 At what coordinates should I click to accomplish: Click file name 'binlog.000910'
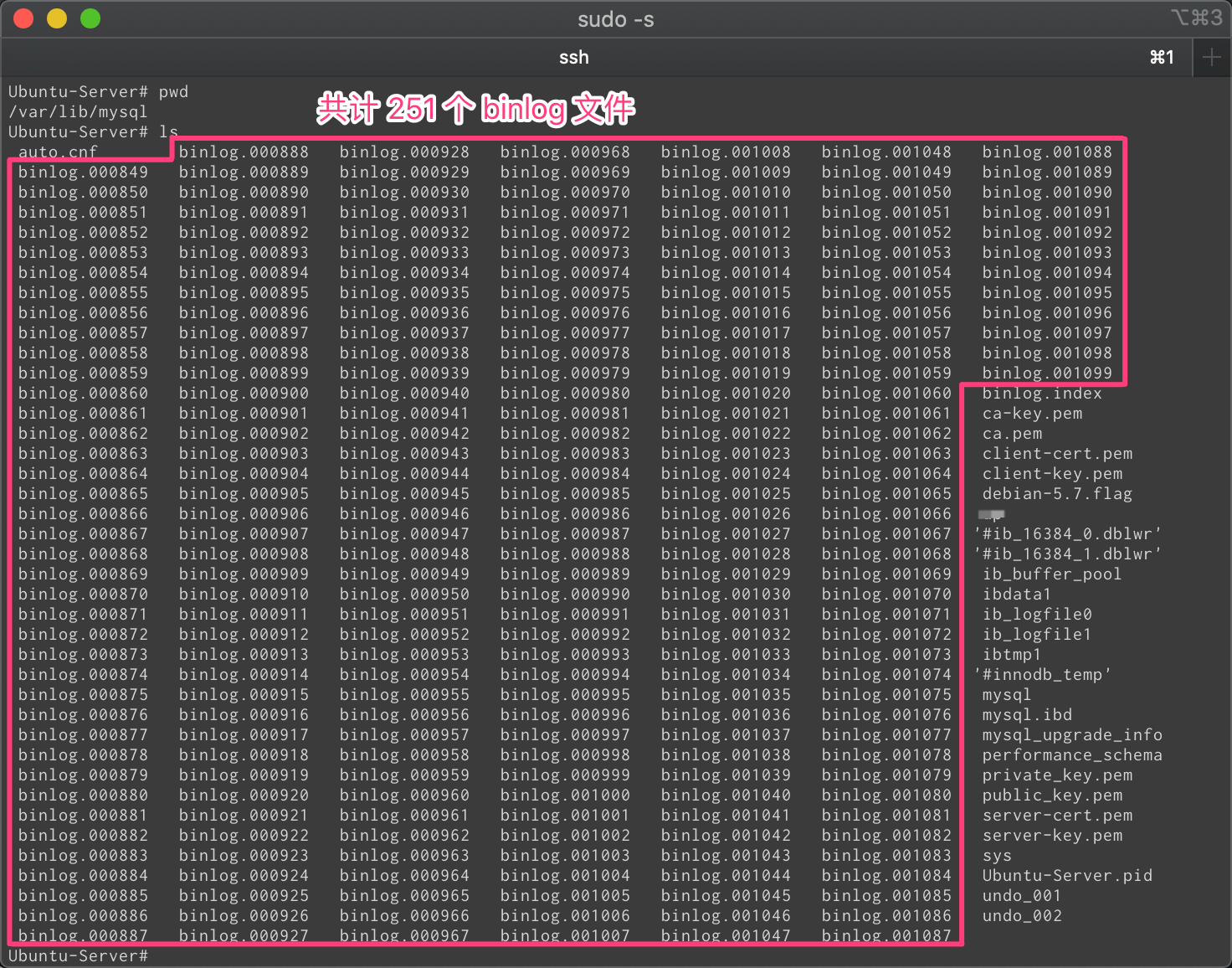pyautogui.click(x=244, y=595)
